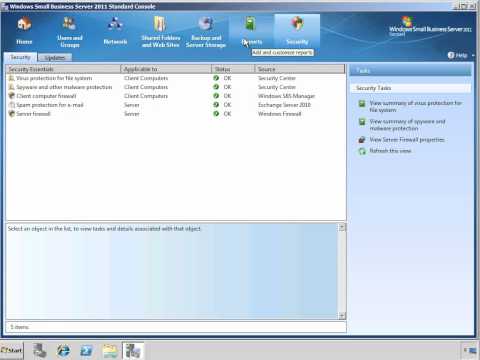Click Exchange Server 2010 source cell
480x360 pixels.
pos(284,105)
